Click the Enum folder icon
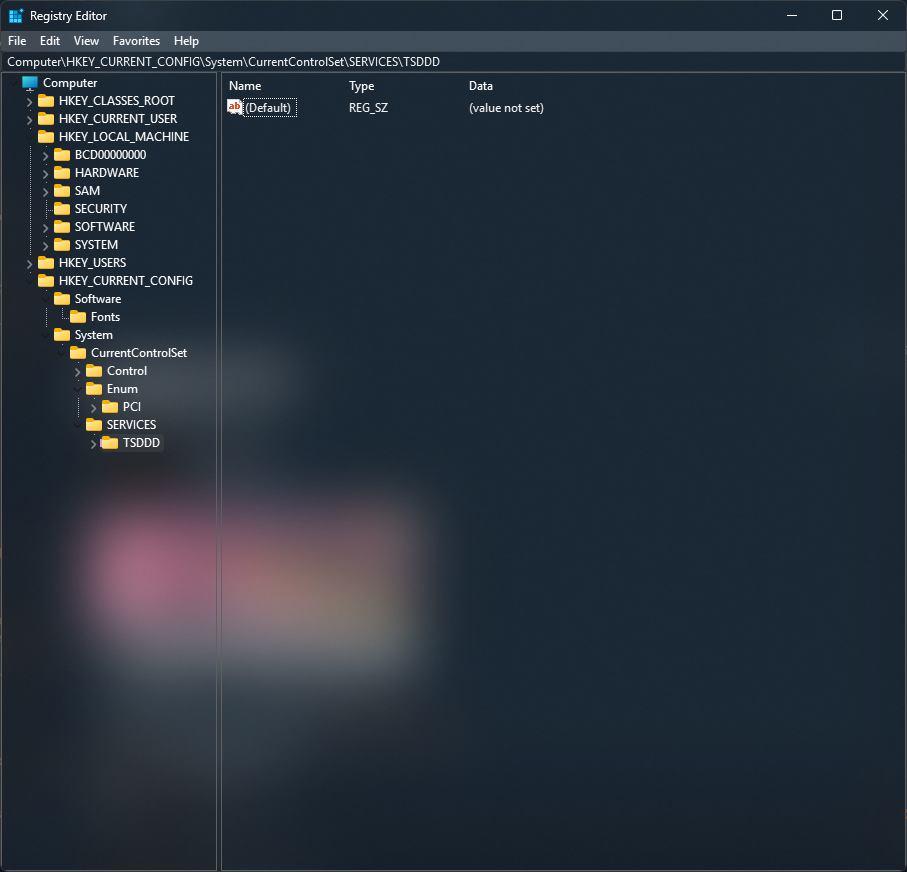 tap(94, 389)
